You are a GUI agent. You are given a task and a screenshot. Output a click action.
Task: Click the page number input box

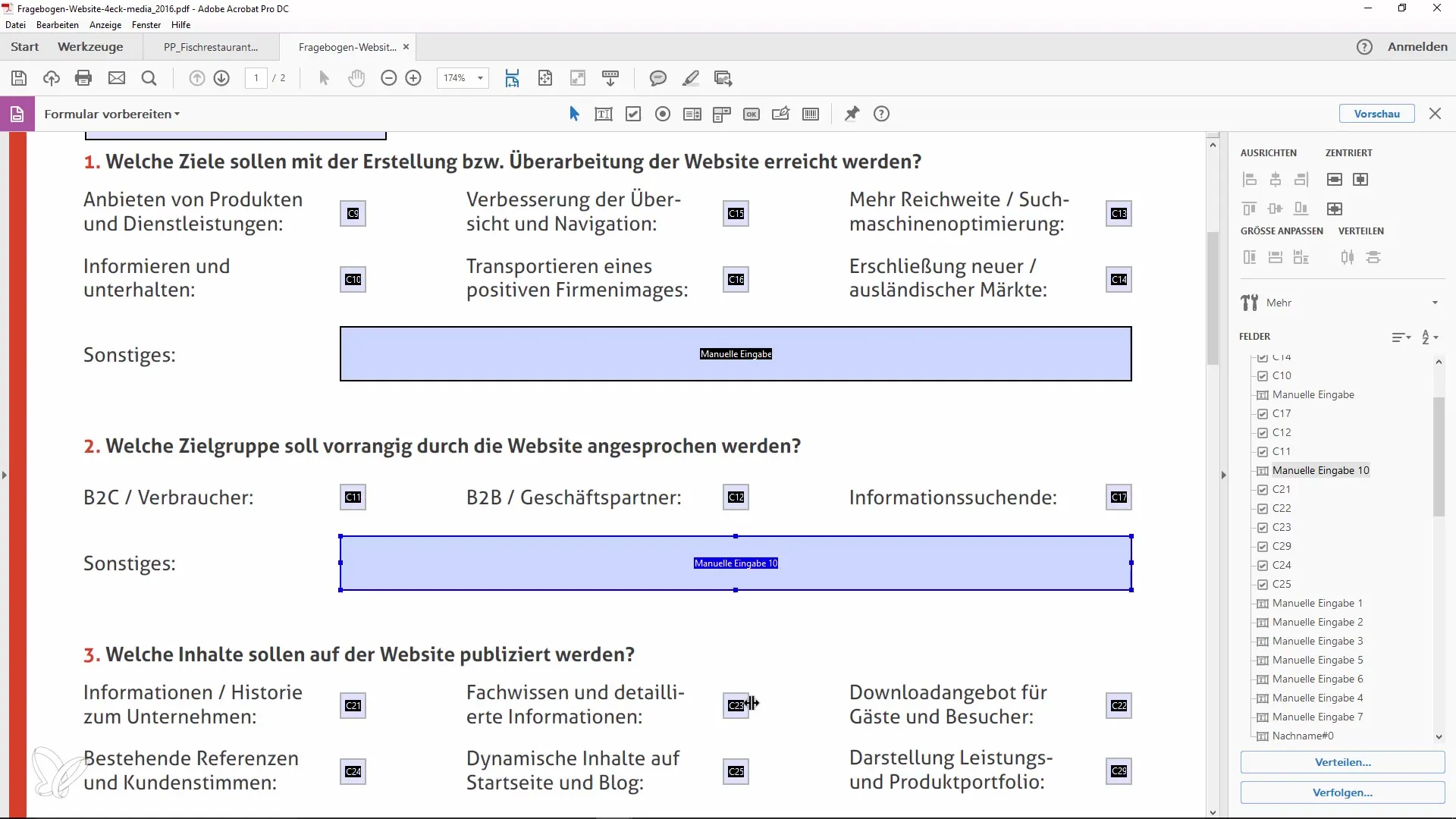256,78
